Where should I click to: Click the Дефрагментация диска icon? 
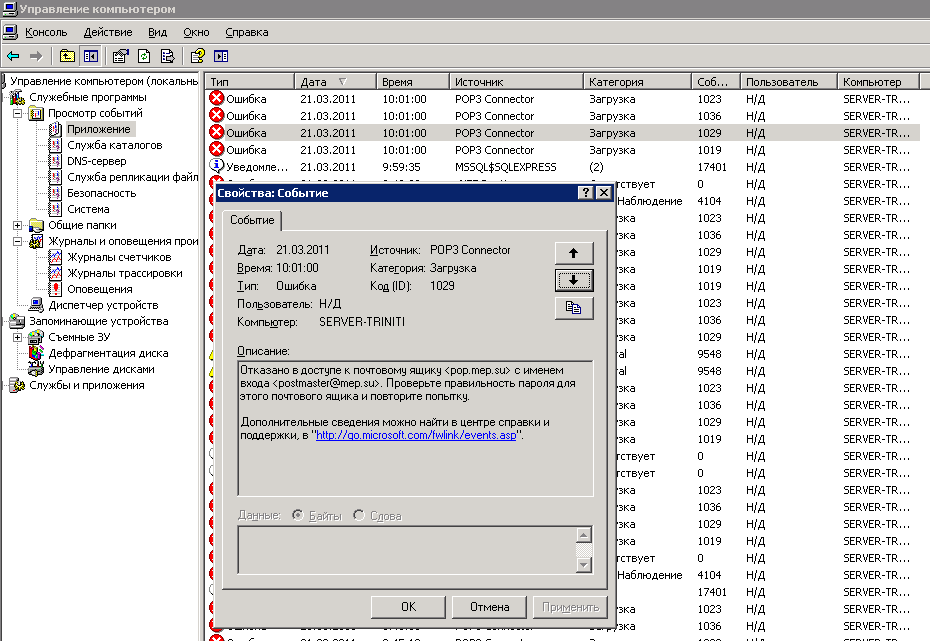click(x=36, y=353)
